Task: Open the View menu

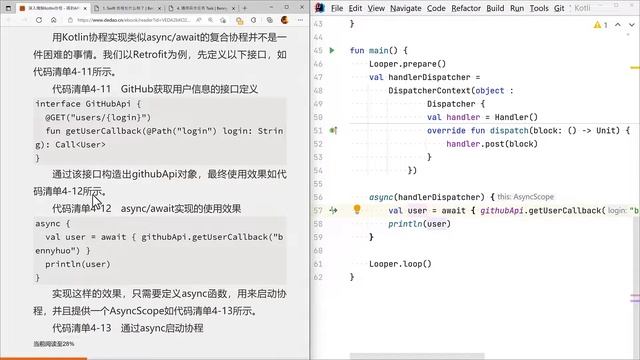Action: (376, 8)
